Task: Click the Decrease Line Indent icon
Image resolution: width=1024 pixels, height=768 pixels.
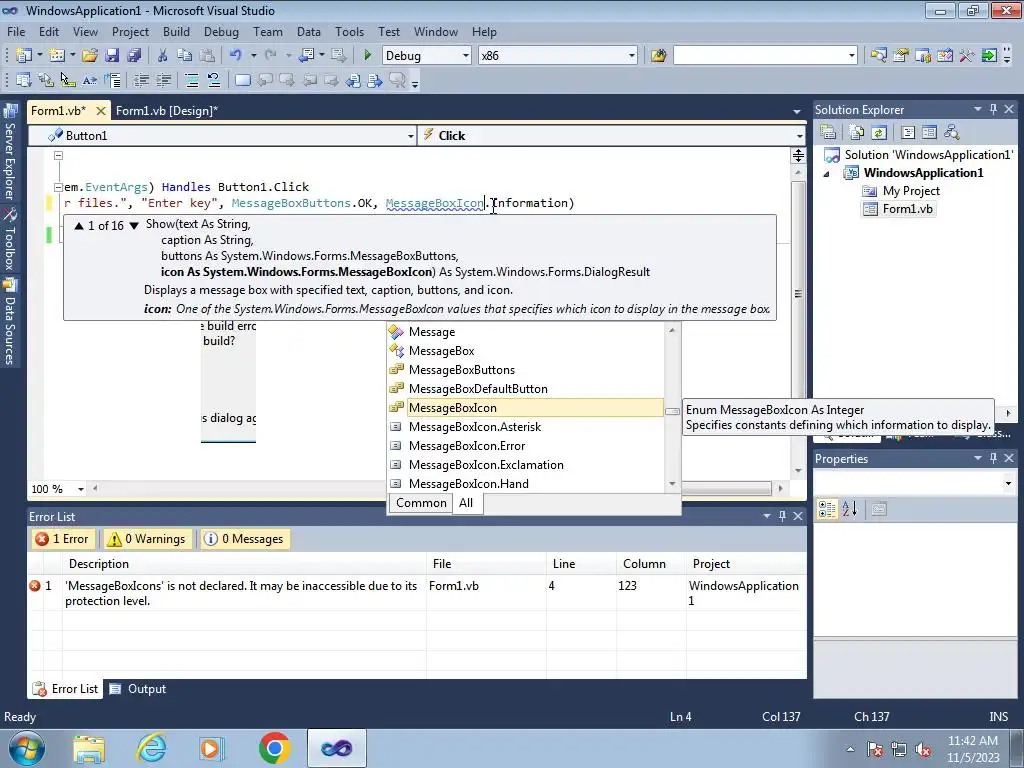Action: point(141,80)
